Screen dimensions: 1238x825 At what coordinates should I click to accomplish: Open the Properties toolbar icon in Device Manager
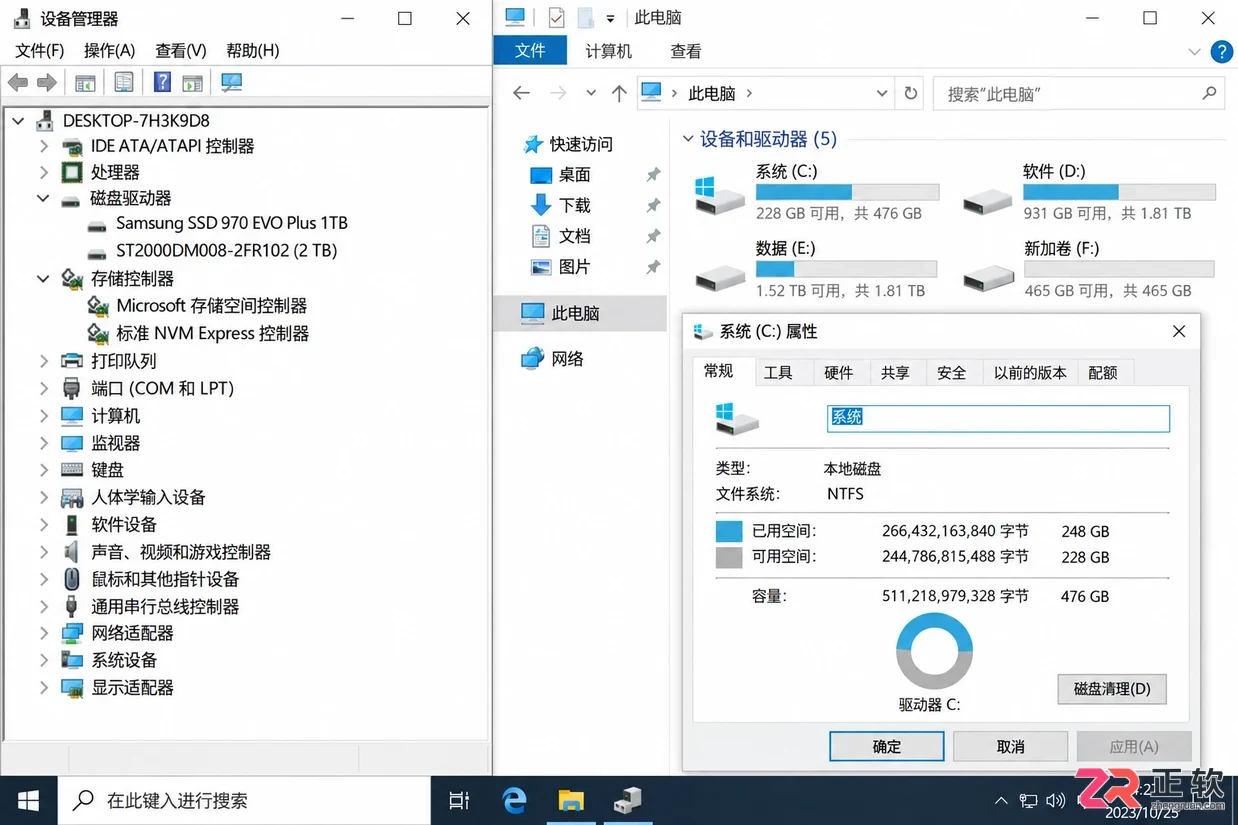[x=124, y=83]
